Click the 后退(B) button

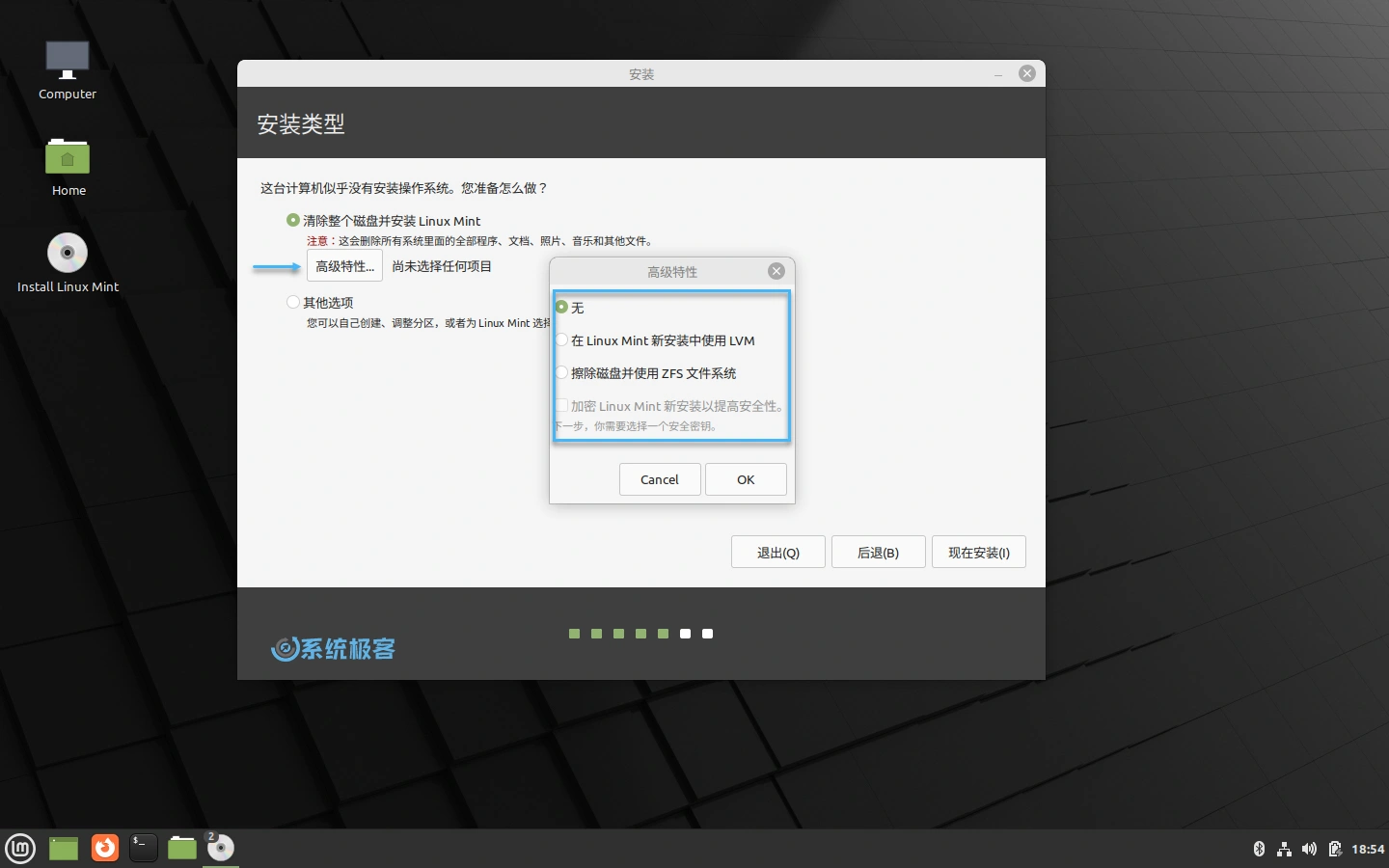click(x=879, y=553)
